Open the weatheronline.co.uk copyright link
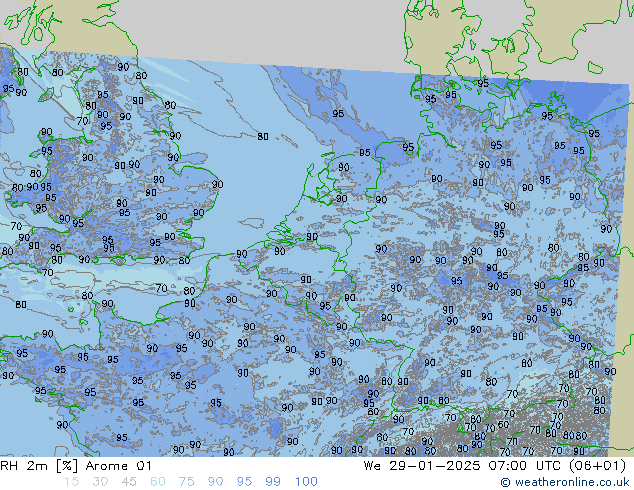 tap(565, 482)
